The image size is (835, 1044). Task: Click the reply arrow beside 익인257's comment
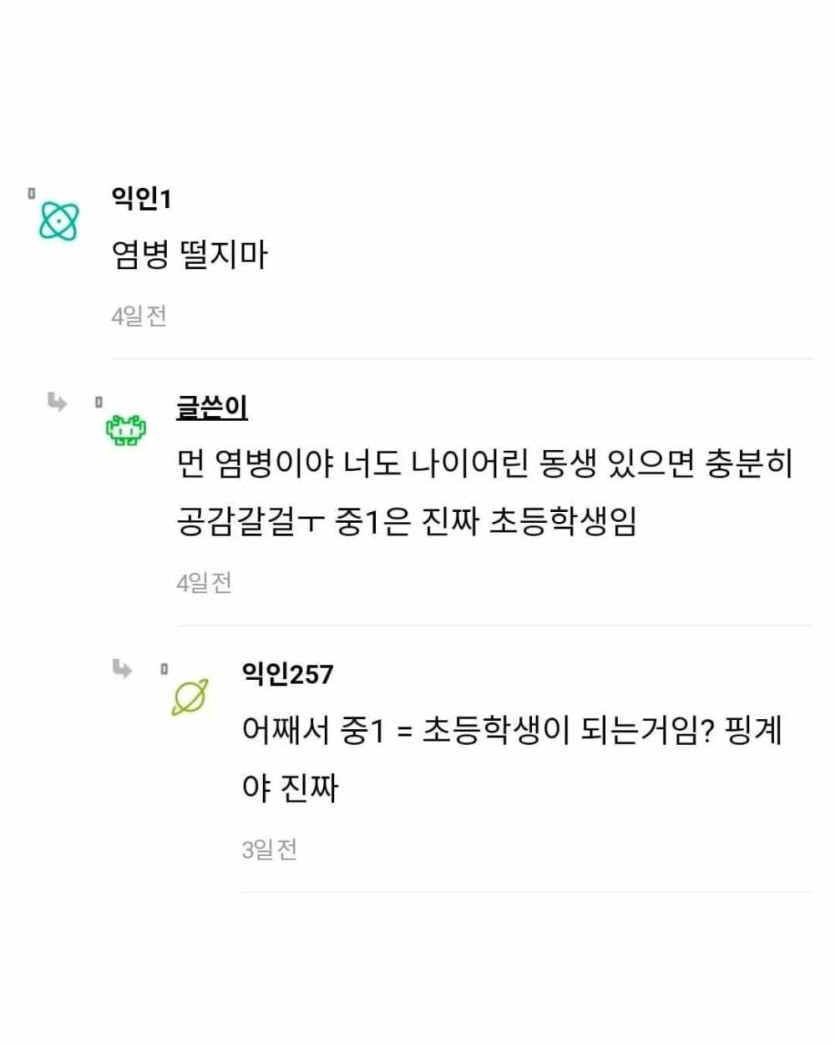click(x=122, y=668)
